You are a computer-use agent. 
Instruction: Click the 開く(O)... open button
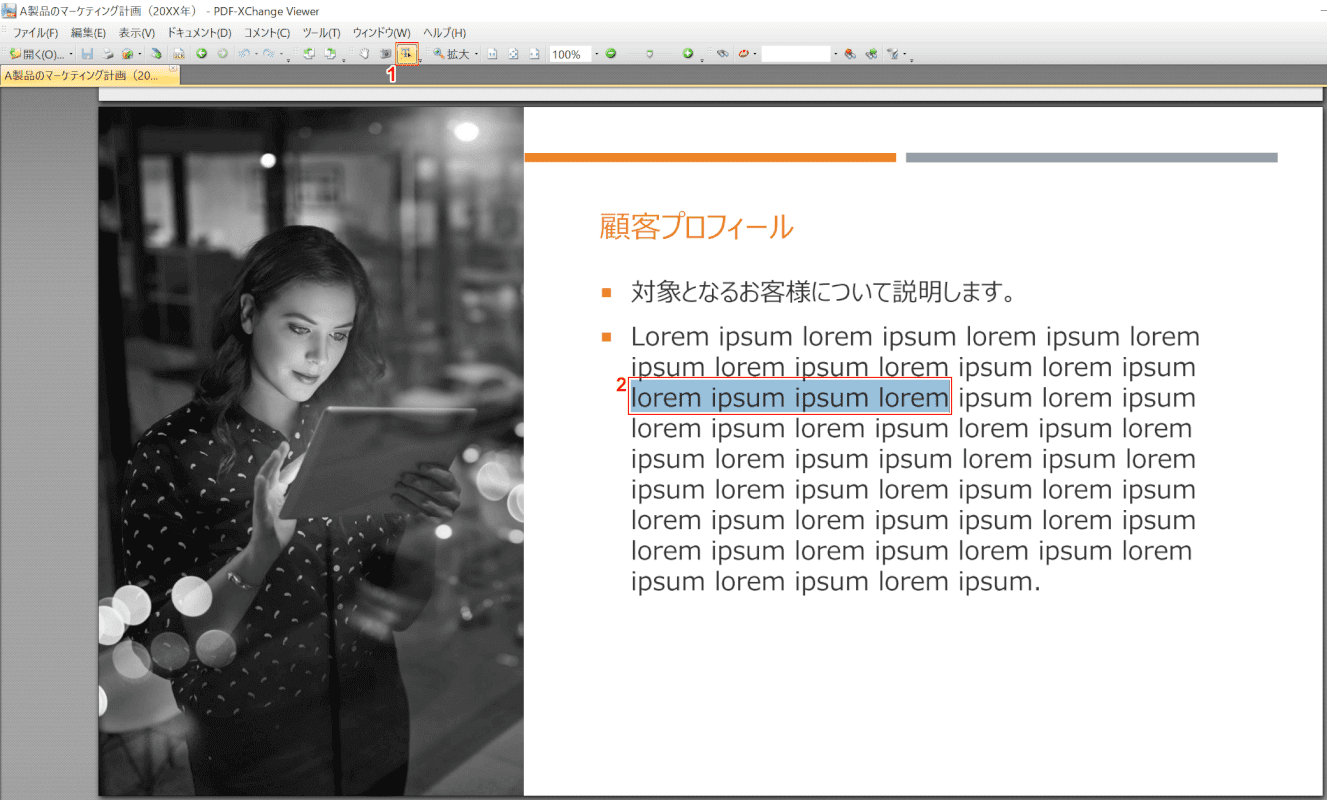36,54
